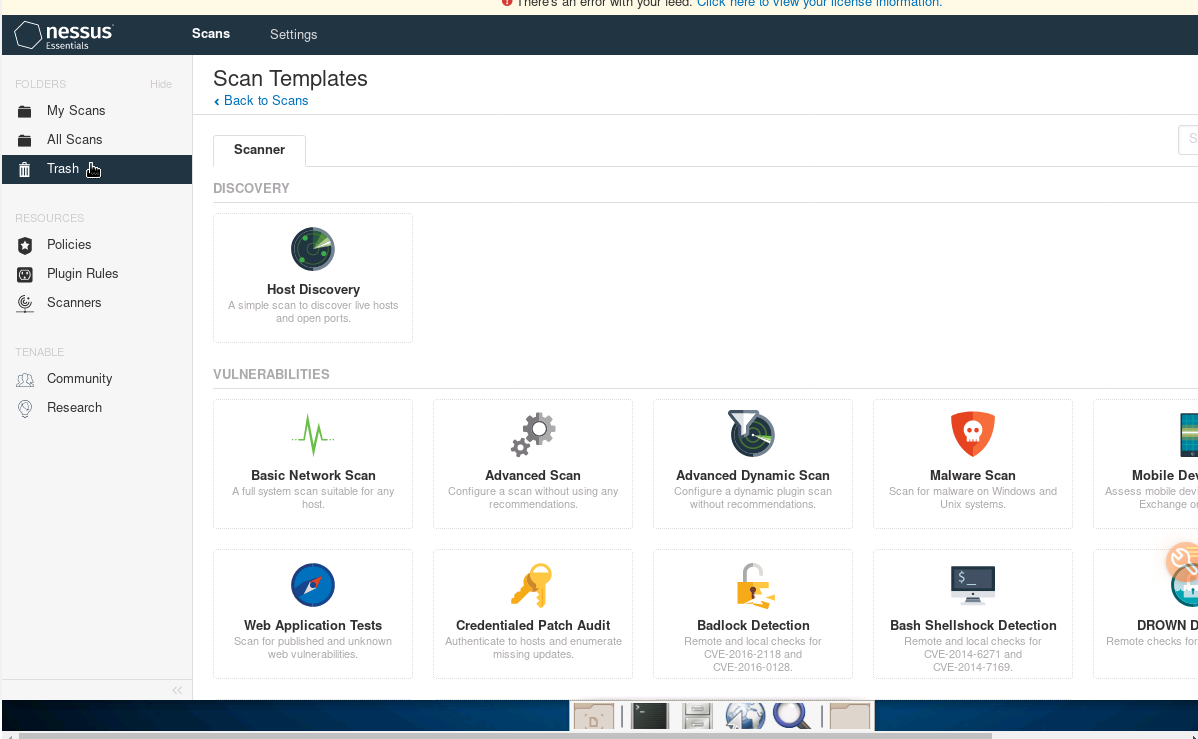
Task: Launch web browser globe icon
Action: [x=745, y=717]
